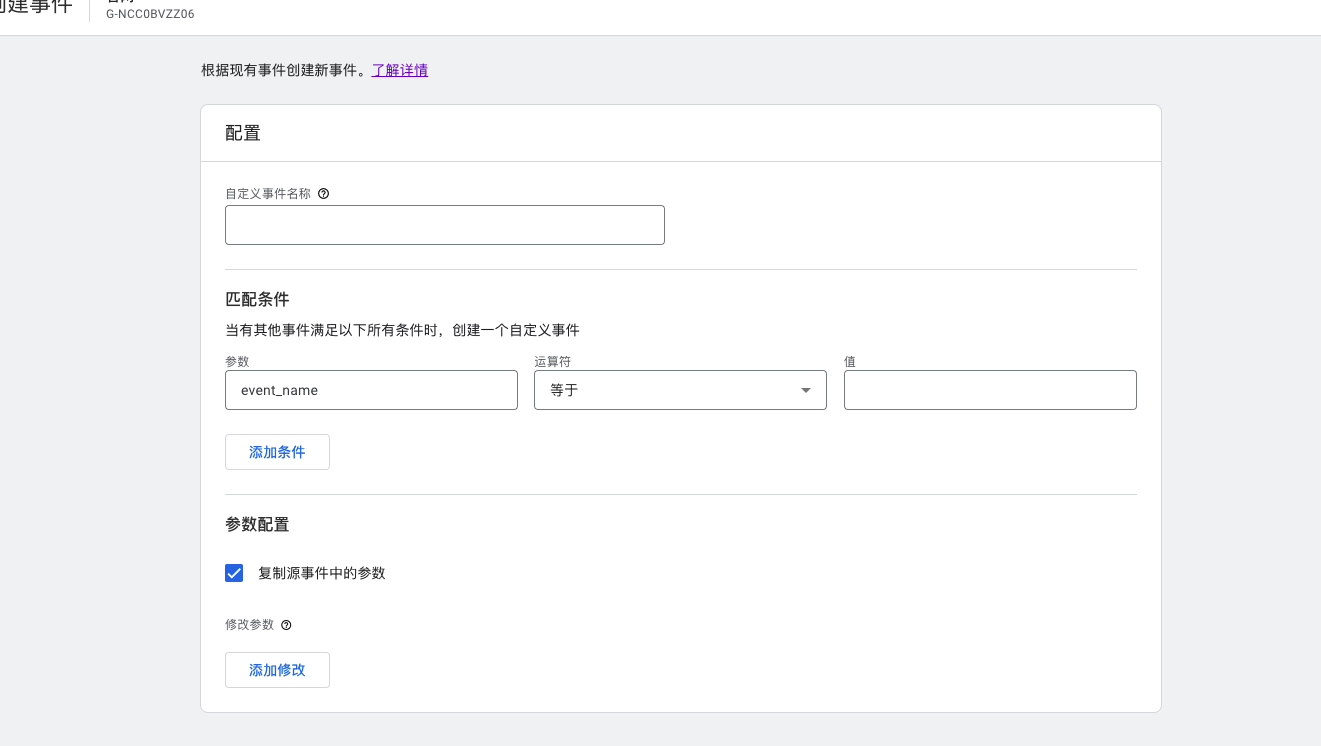This screenshot has width=1321, height=746.
Task: Select the G-NCC0BVZZ06 measurement ID text
Action: [x=150, y=15]
